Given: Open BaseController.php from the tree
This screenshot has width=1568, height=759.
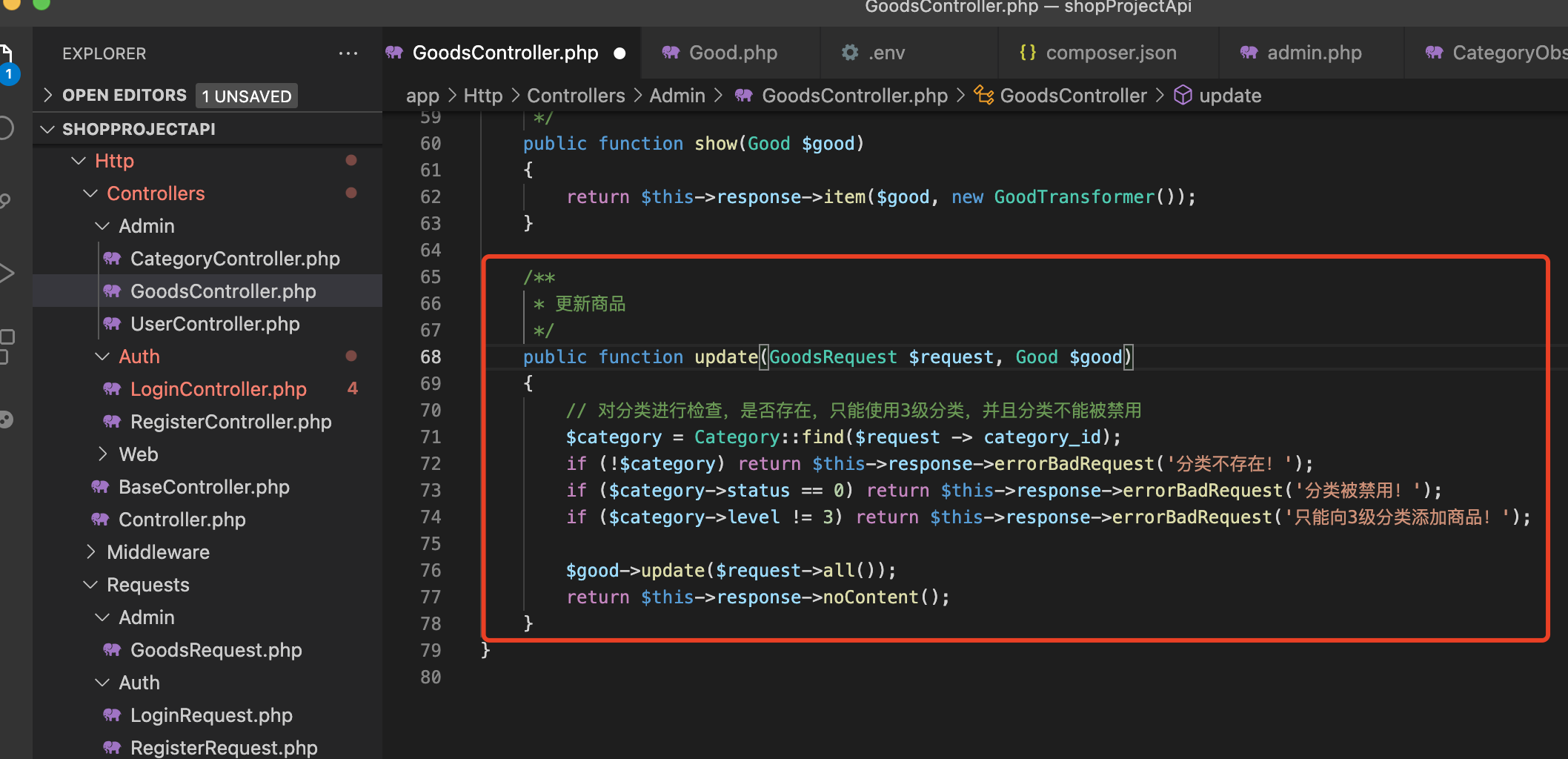Looking at the screenshot, I should (x=207, y=487).
